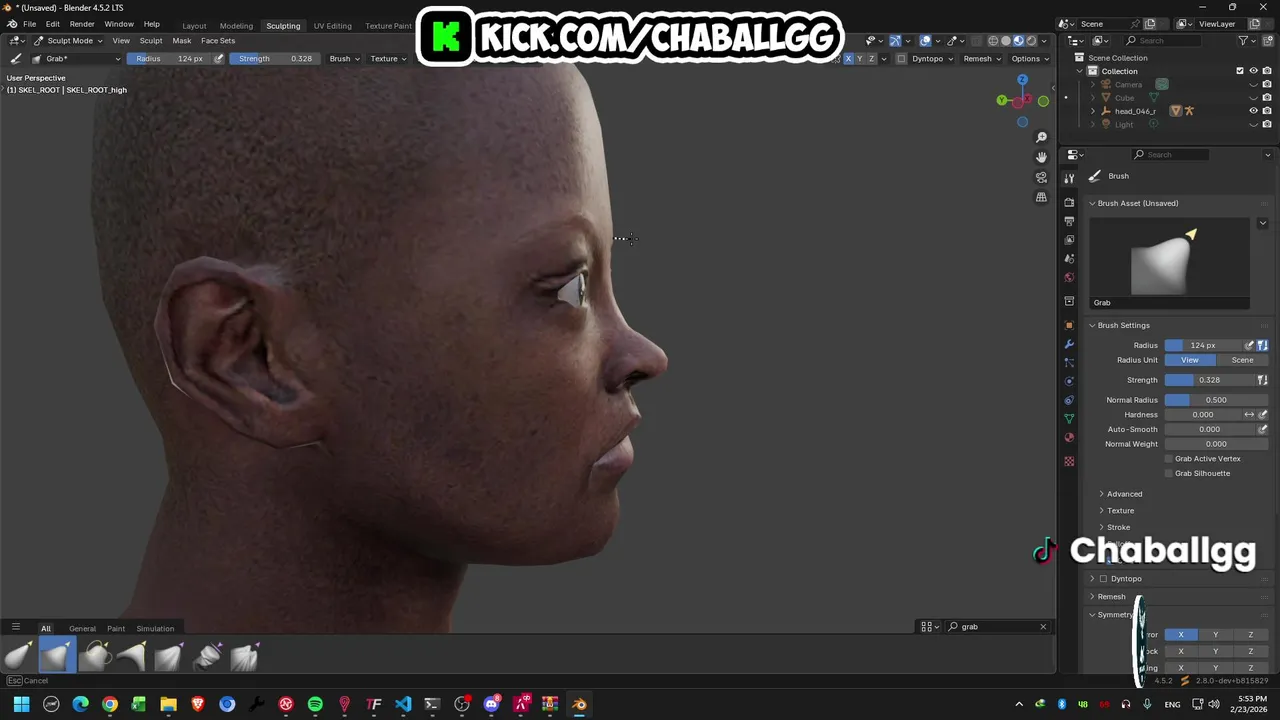
Task: Click the viewport zoom magnifier icon
Action: click(1041, 137)
